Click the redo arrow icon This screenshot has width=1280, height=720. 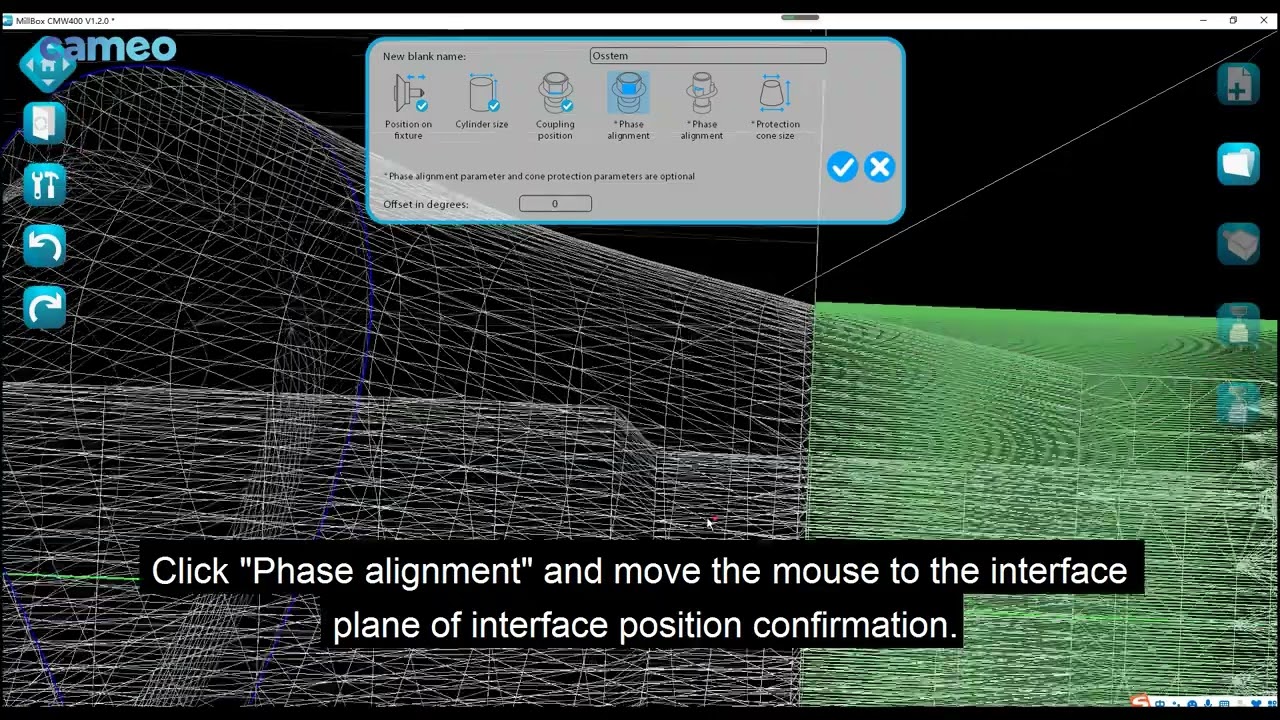pyautogui.click(x=44, y=308)
